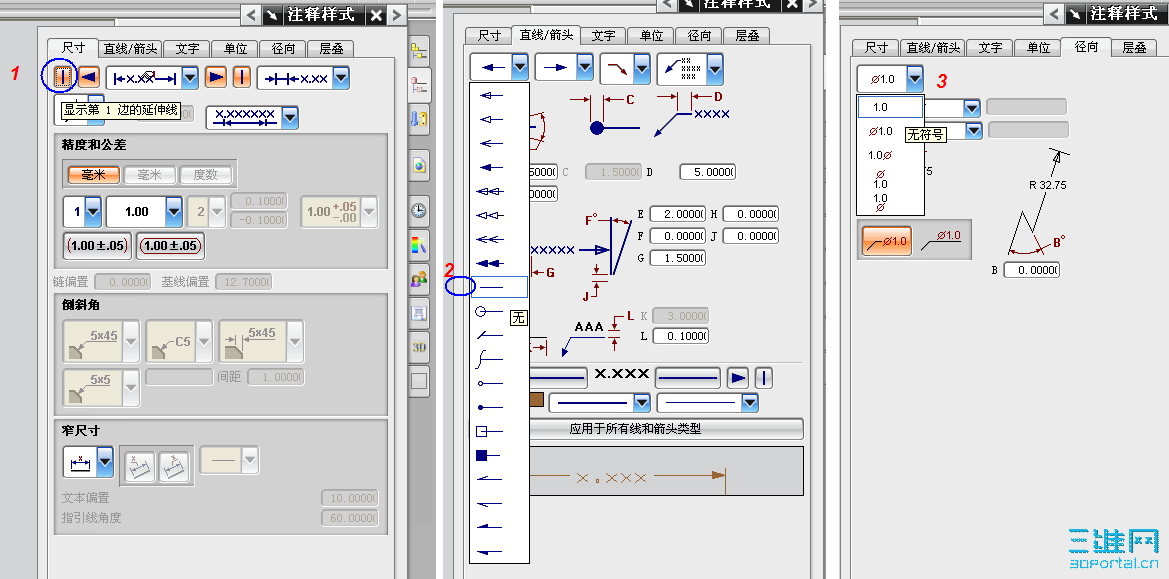The width and height of the screenshot is (1169, 579).
Task: Toggle first side arrowhead display
Action: coord(89,77)
